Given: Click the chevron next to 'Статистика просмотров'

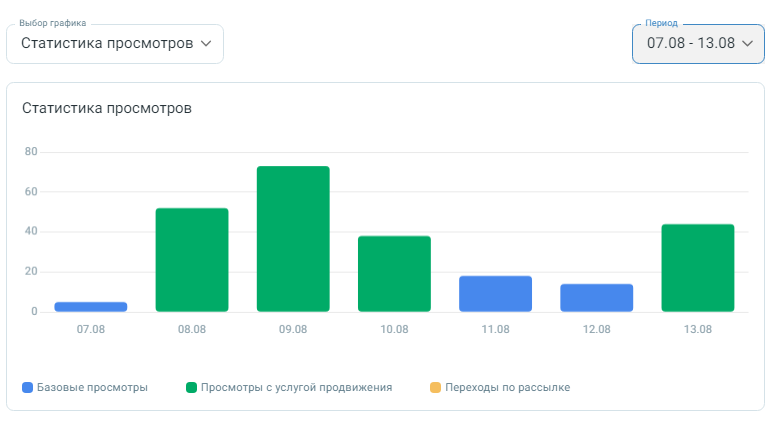Looking at the screenshot, I should tap(206, 44).
